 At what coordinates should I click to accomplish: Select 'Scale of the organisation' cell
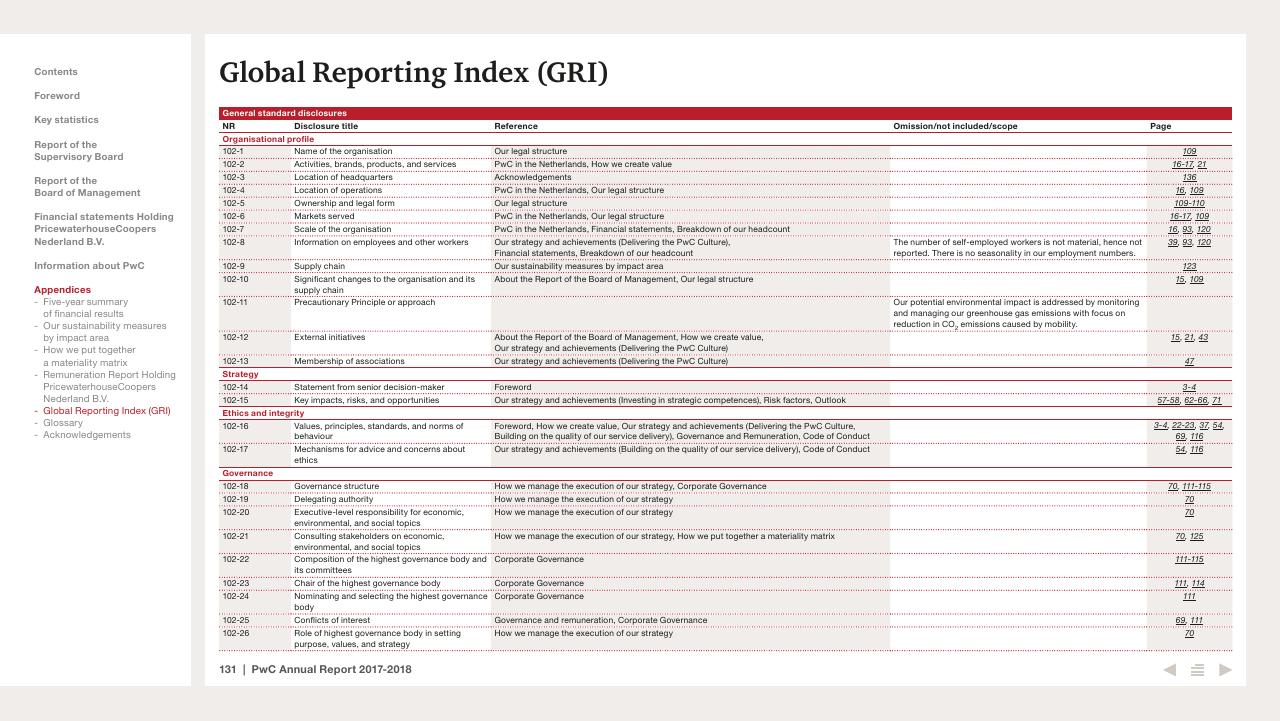(x=342, y=230)
